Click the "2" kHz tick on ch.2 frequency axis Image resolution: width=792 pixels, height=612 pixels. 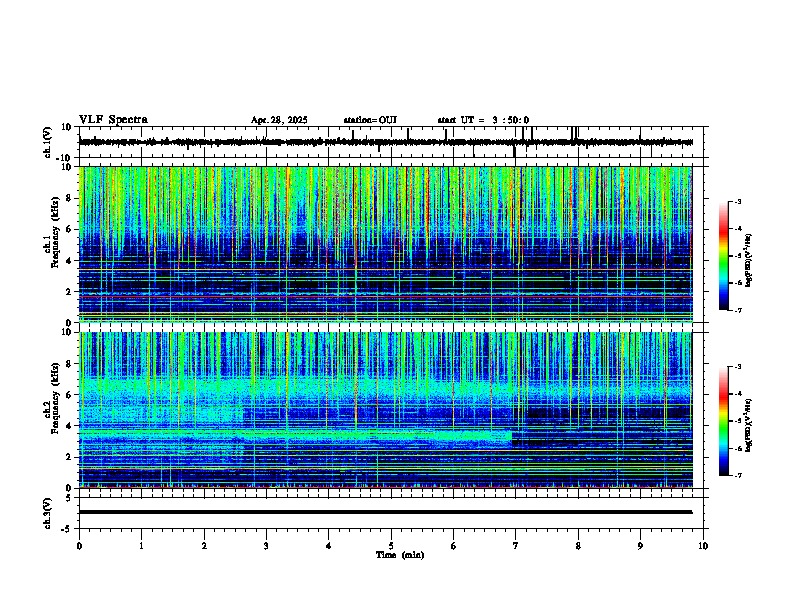pyautogui.click(x=69, y=457)
